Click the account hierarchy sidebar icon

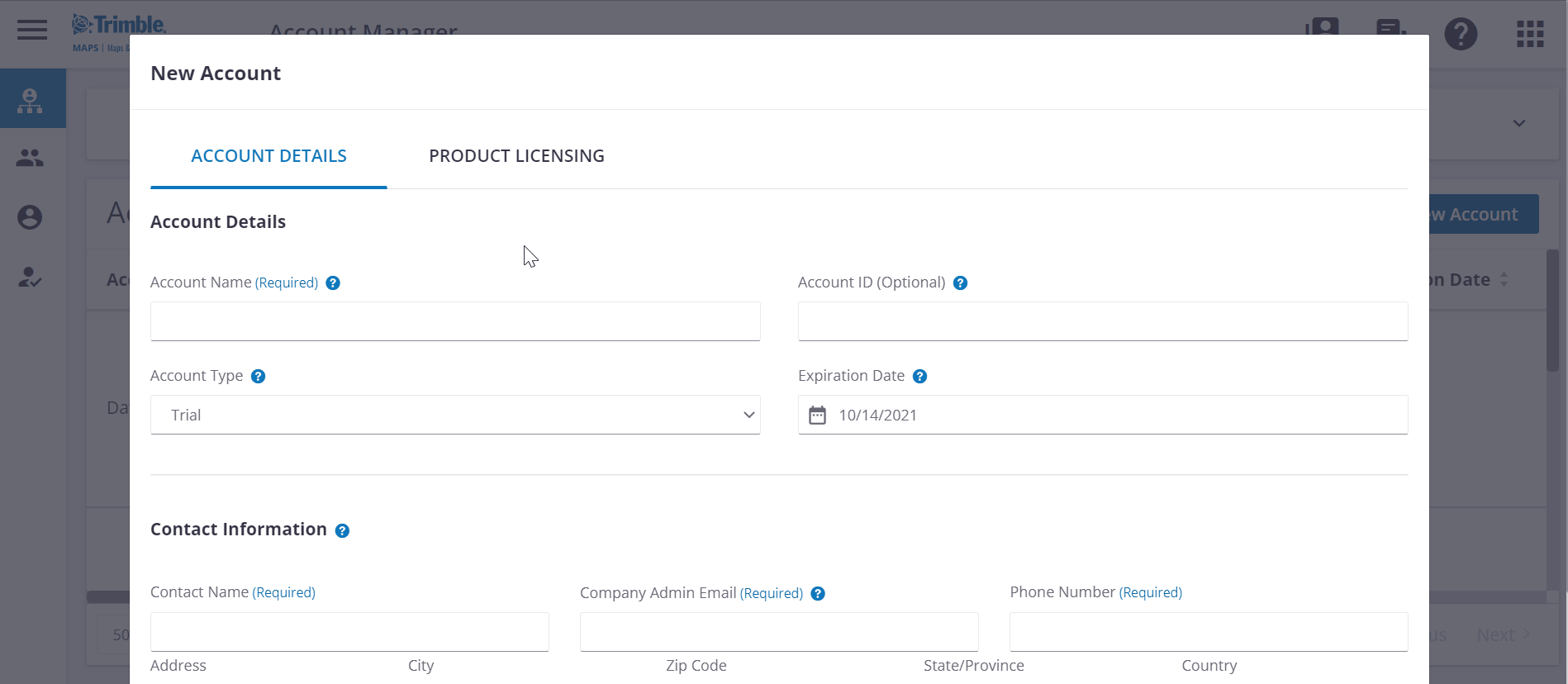tap(31, 100)
